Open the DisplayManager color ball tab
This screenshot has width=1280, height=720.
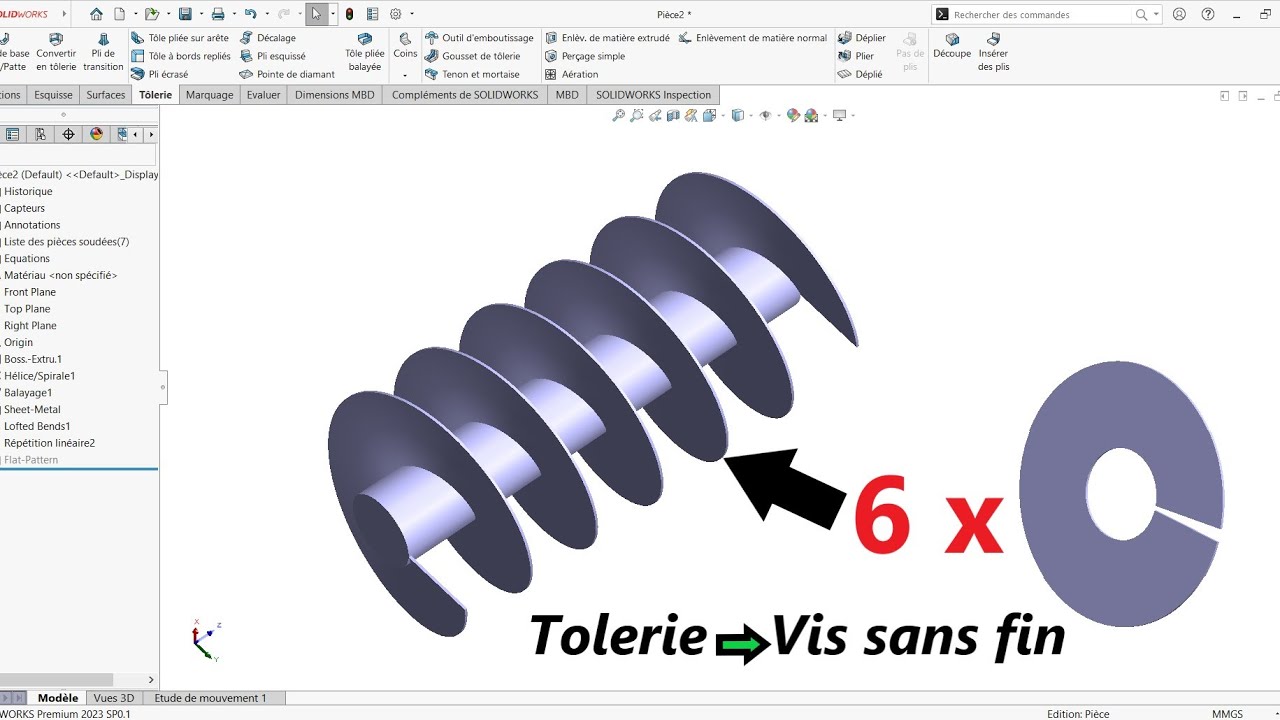pyautogui.click(x=96, y=134)
